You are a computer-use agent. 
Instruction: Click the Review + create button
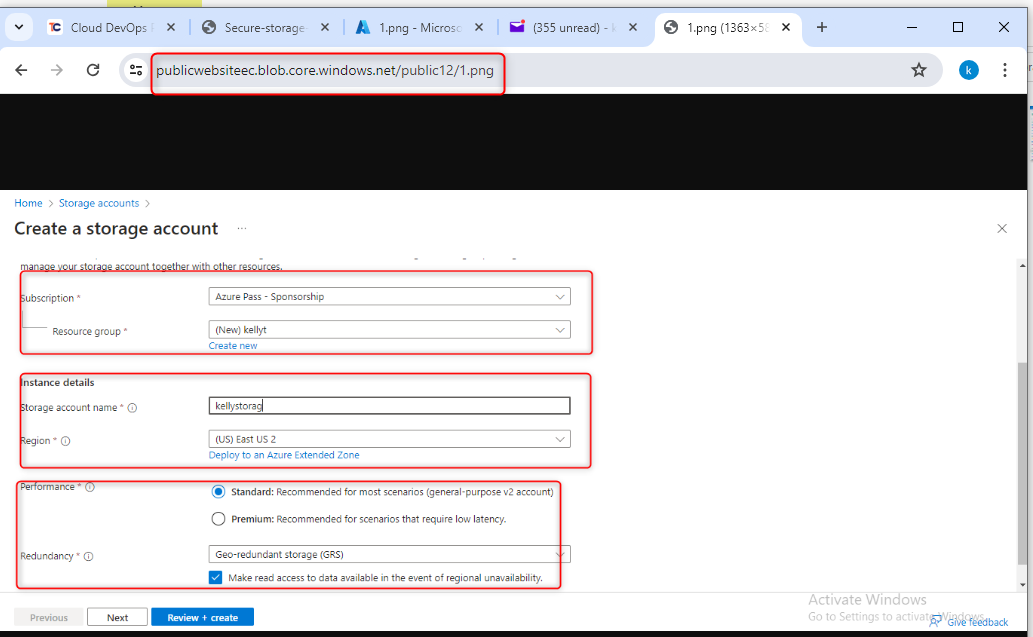click(x=202, y=617)
